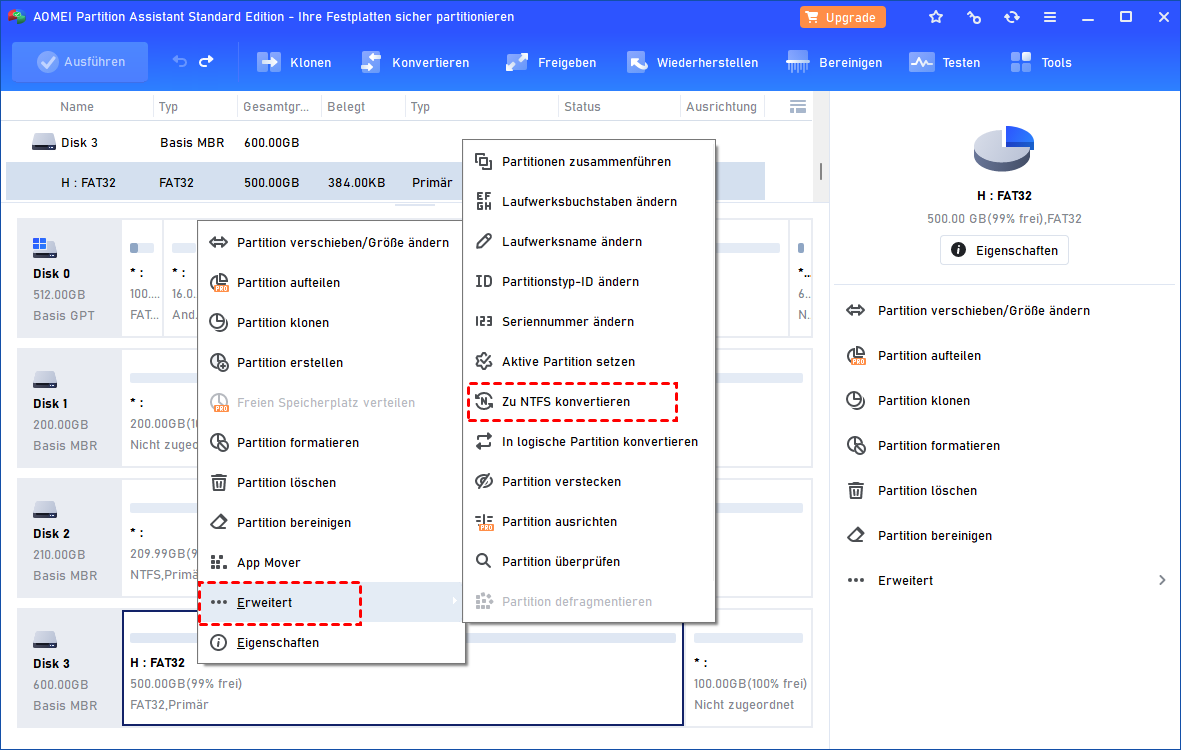The image size is (1181, 750).
Task: Select Laufwerksbuchstaben ändern in submenu
Action: (x=589, y=201)
